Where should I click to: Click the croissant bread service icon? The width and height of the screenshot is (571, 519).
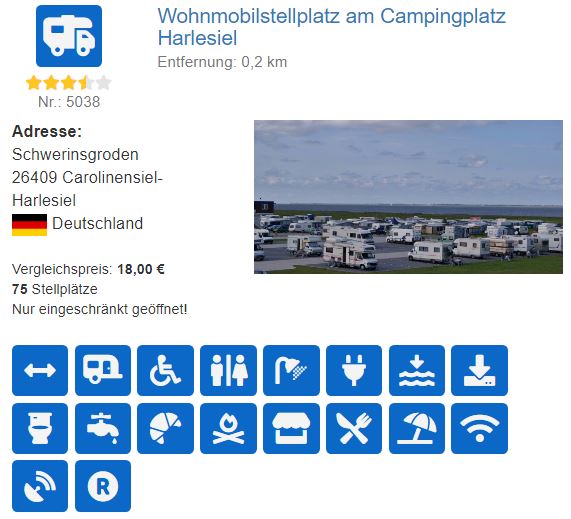(165, 428)
